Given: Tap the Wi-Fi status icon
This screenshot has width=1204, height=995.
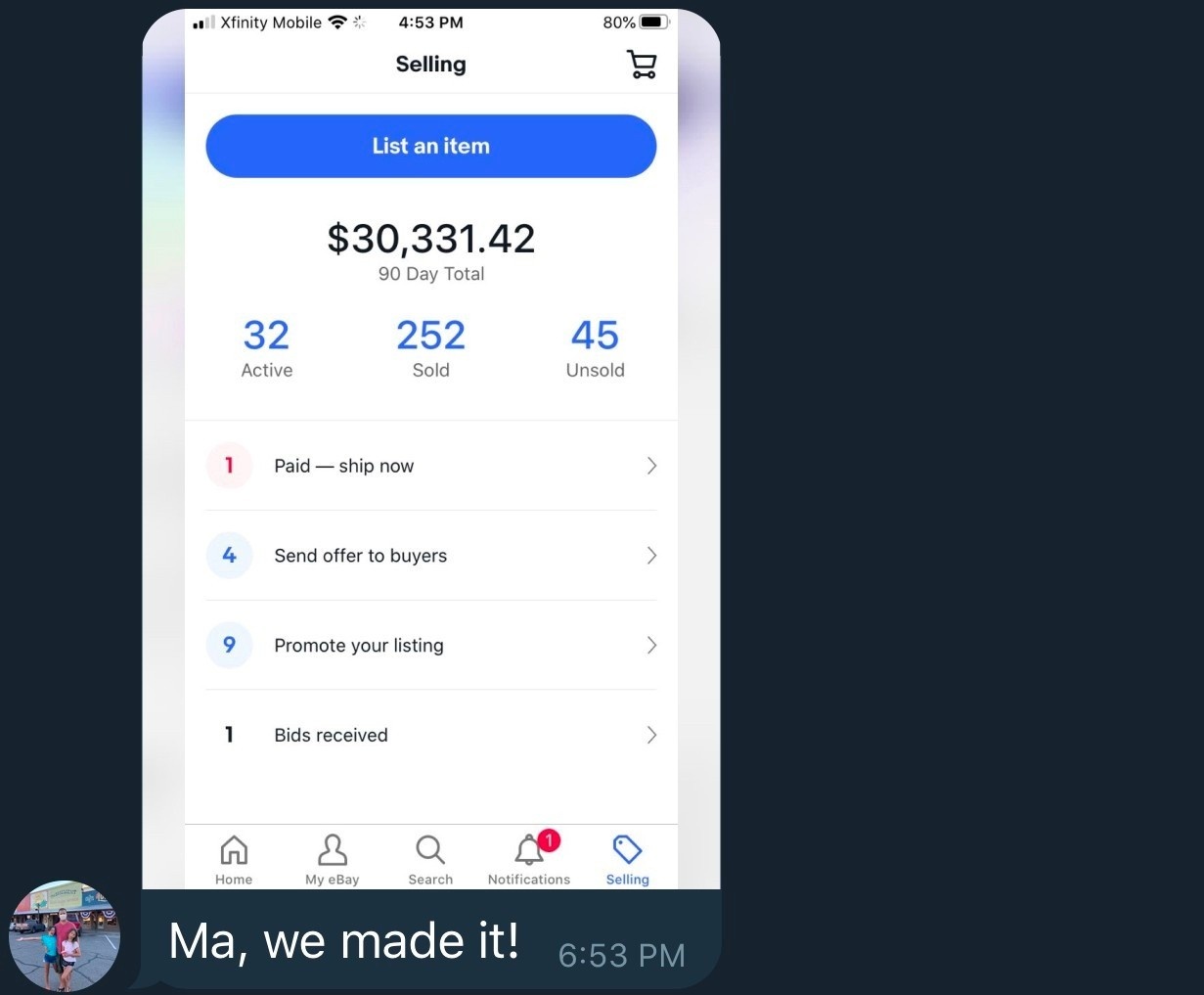Looking at the screenshot, I should [x=337, y=23].
